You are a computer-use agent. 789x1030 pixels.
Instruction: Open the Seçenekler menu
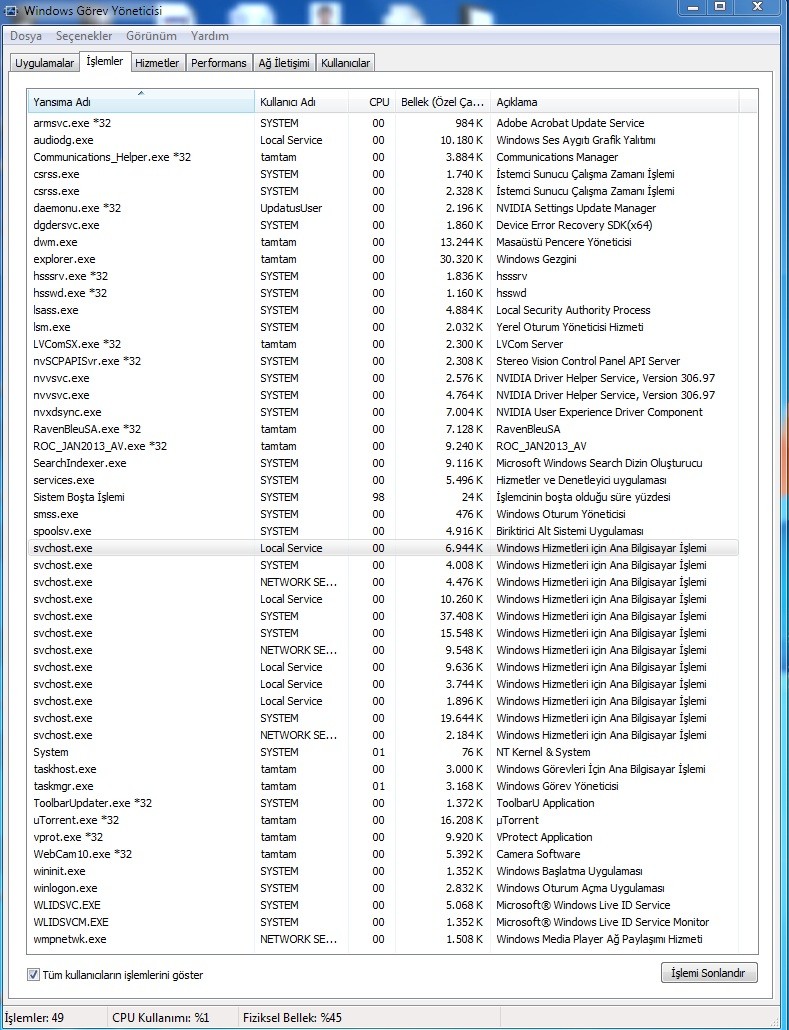click(83, 36)
